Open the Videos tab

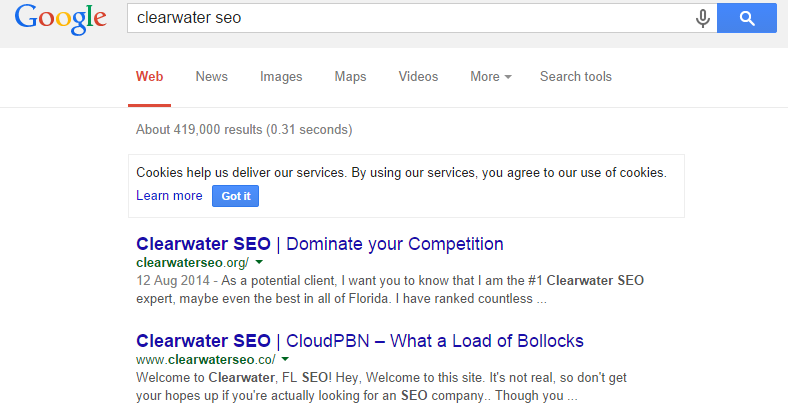click(418, 76)
